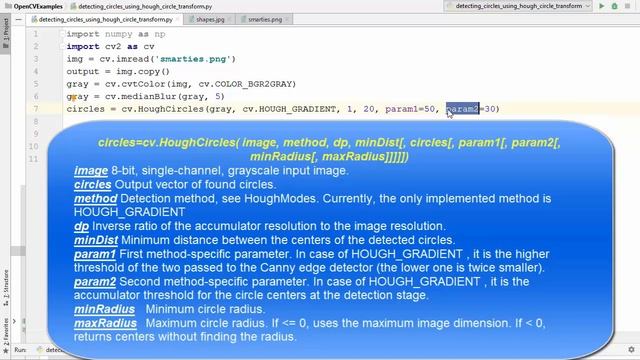
Task: Click the 'param2' heading in the overlay
Action: 95,281
